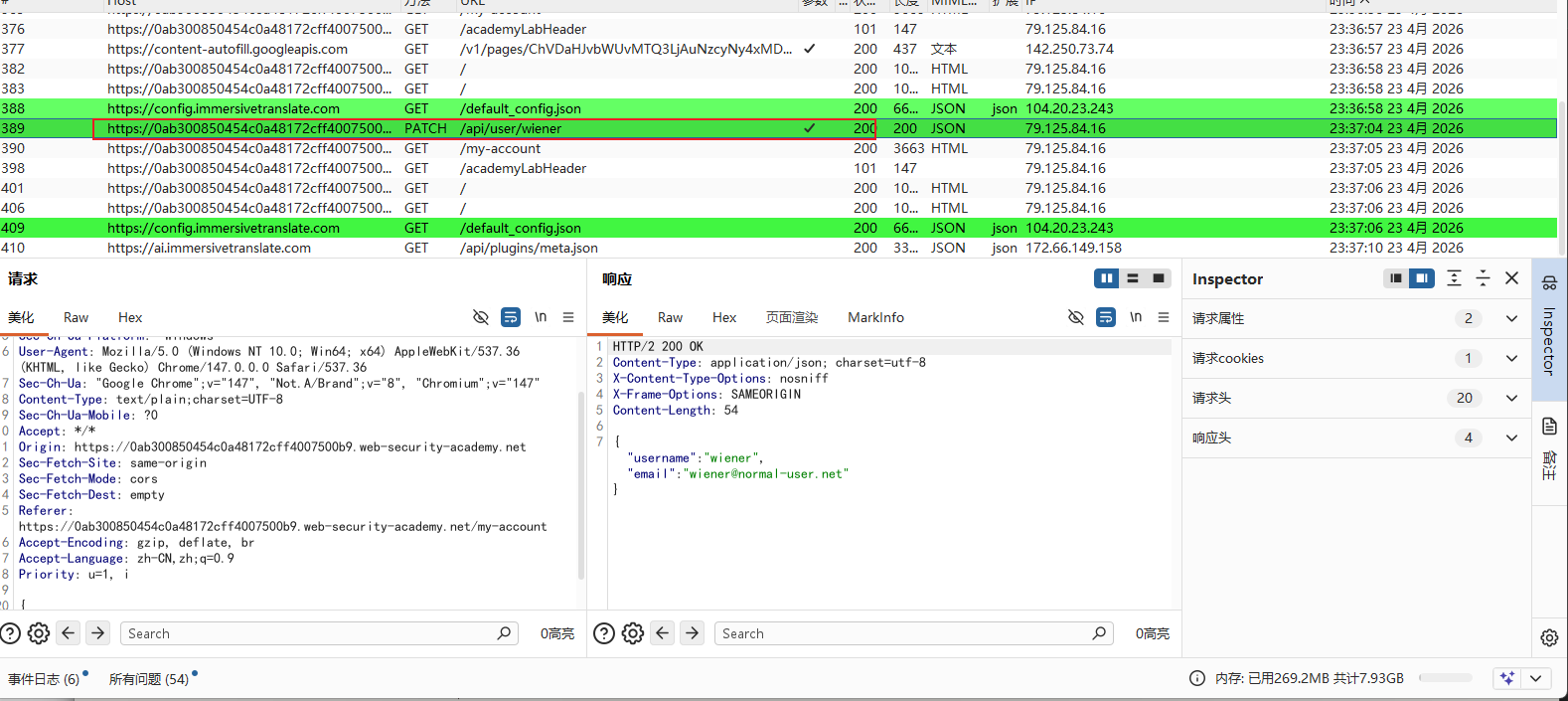Screen dimensions: 1568x701
Task: Go to next match in response search
Action: pos(693,632)
